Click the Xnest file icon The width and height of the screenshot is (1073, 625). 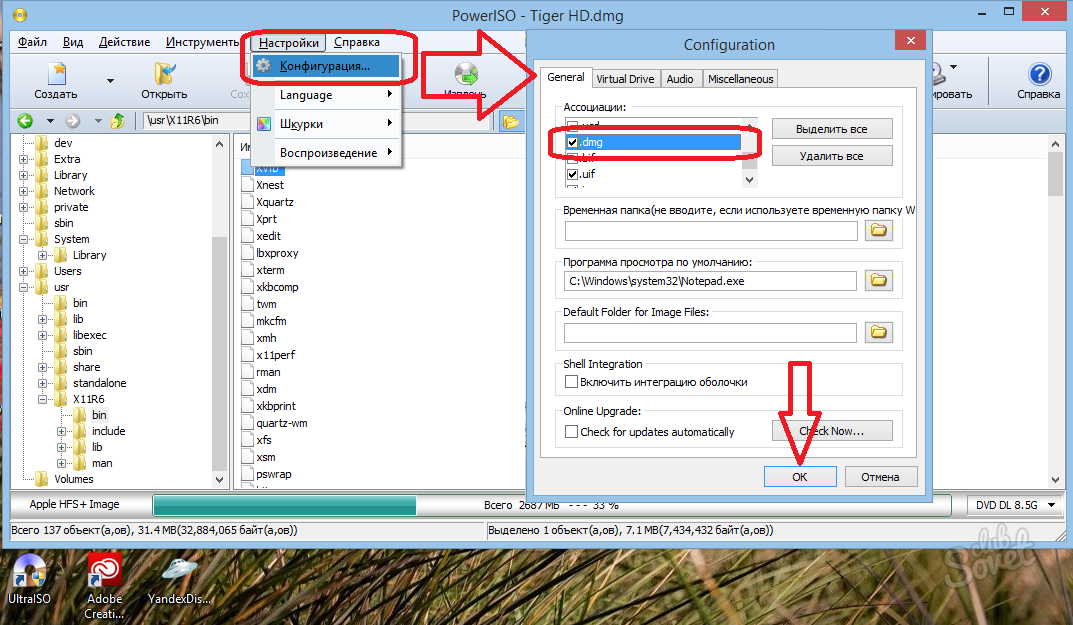click(248, 185)
